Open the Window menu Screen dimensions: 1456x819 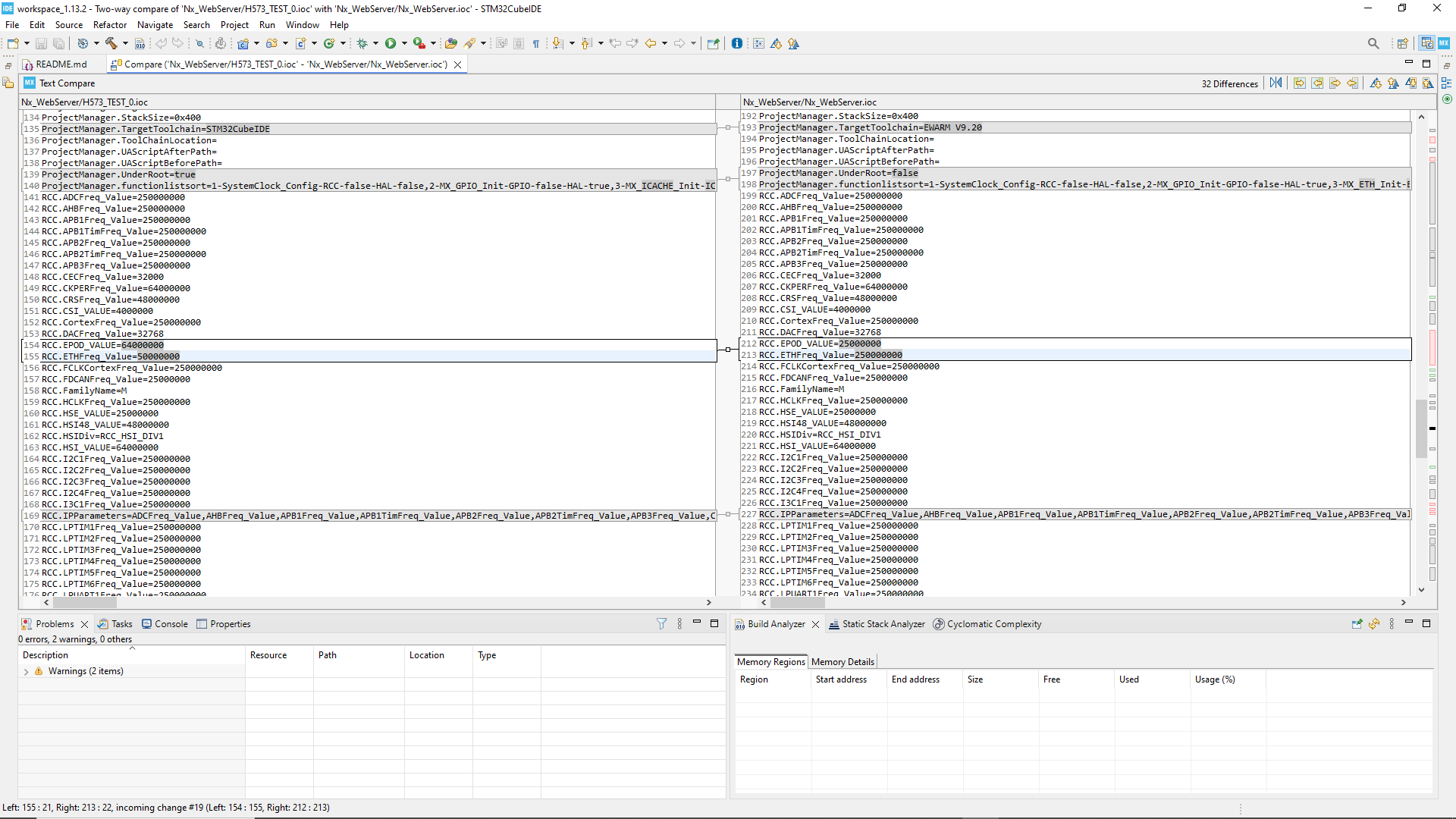[x=302, y=24]
